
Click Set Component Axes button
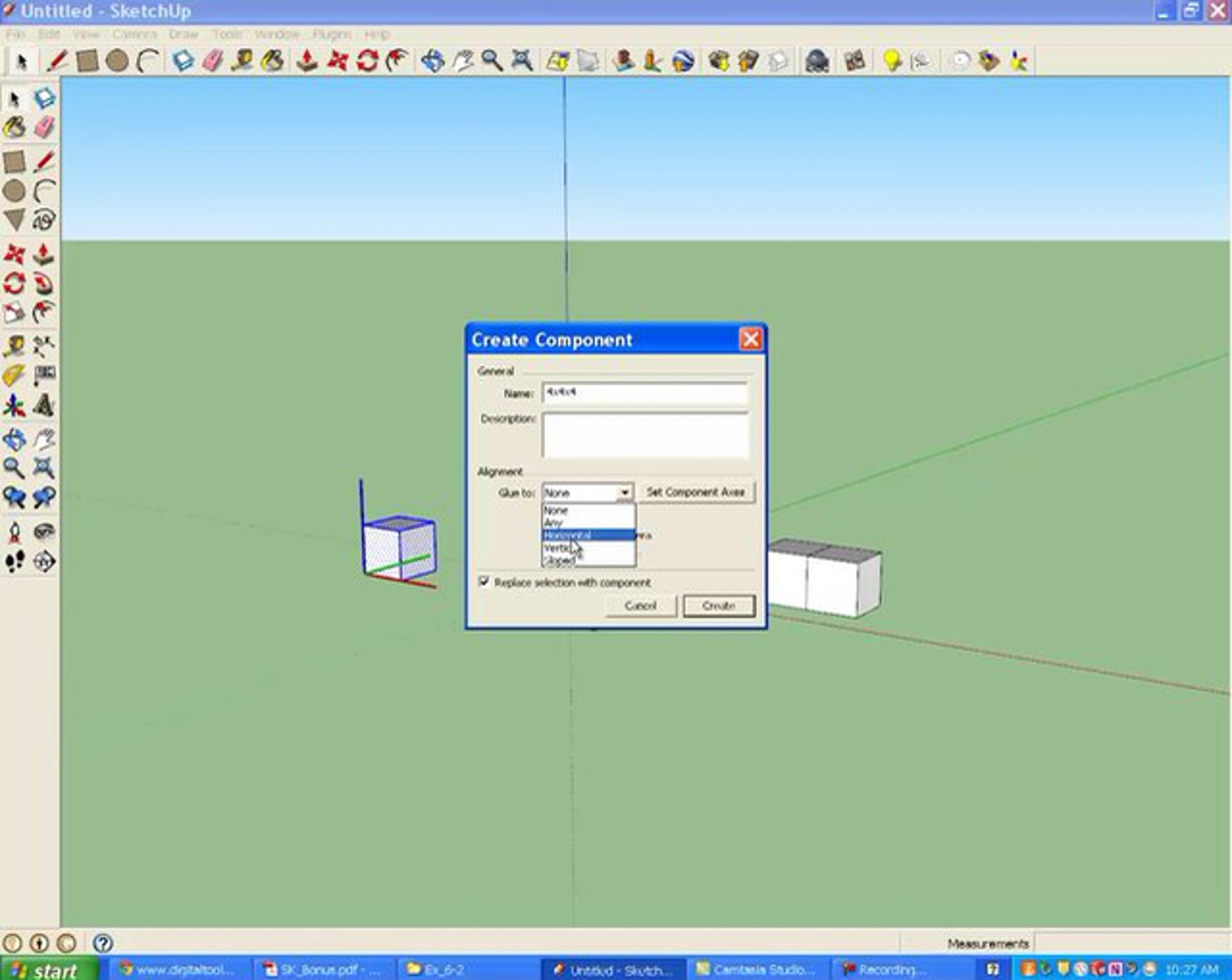[x=696, y=492]
